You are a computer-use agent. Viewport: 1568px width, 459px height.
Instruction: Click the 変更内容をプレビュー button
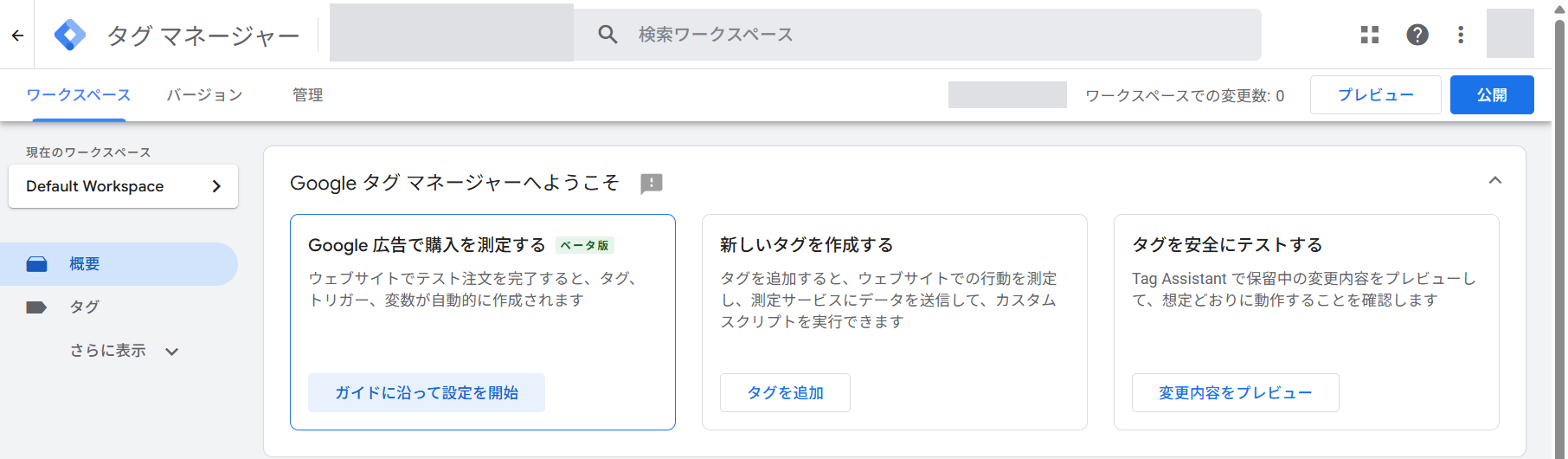pyautogui.click(x=1235, y=393)
